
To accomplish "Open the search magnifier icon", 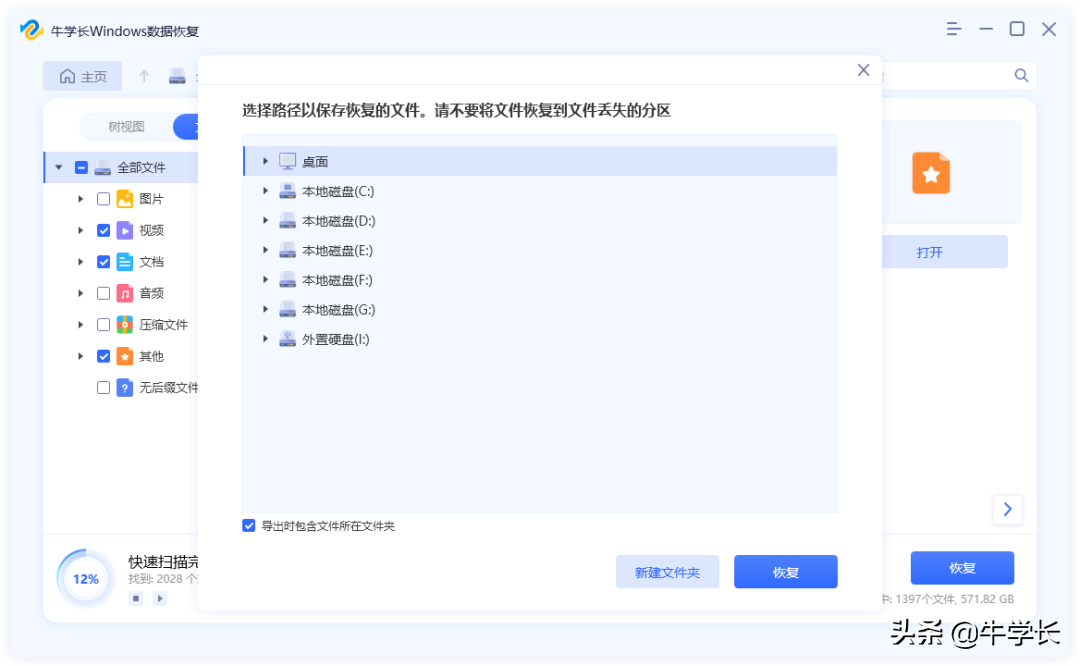I will coord(1020,74).
